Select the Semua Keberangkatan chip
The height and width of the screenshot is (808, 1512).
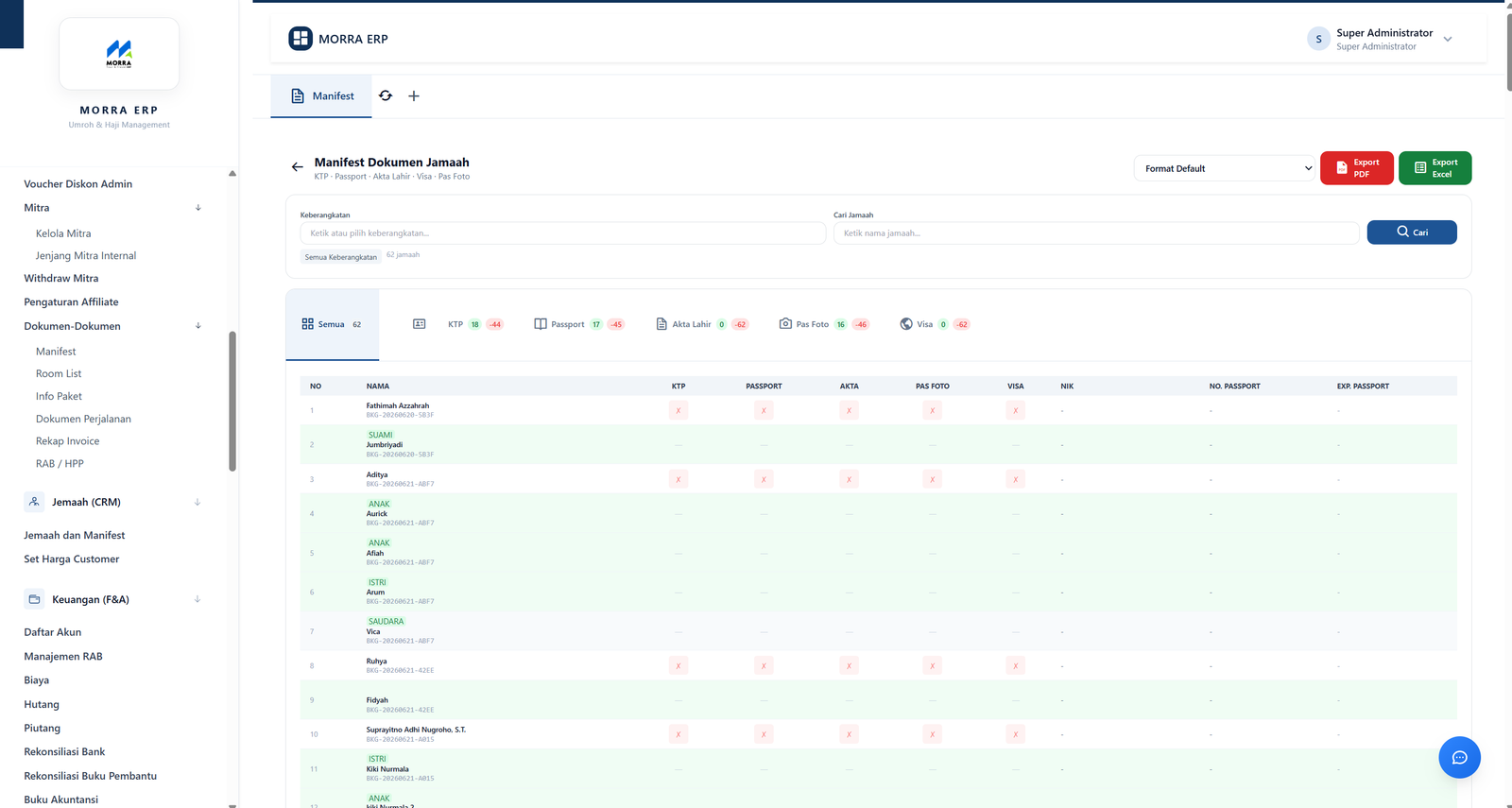pos(341,257)
